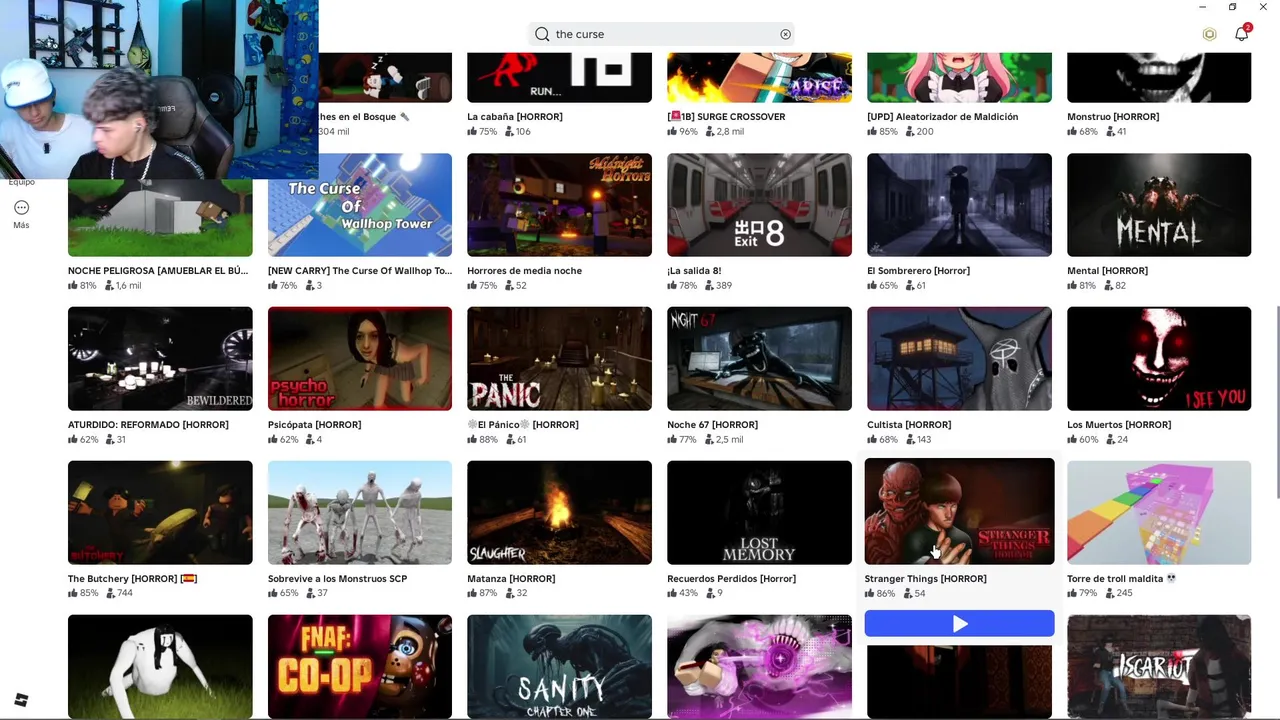Open the psycho horror thumbnail
The height and width of the screenshot is (720, 1280).
coord(360,359)
